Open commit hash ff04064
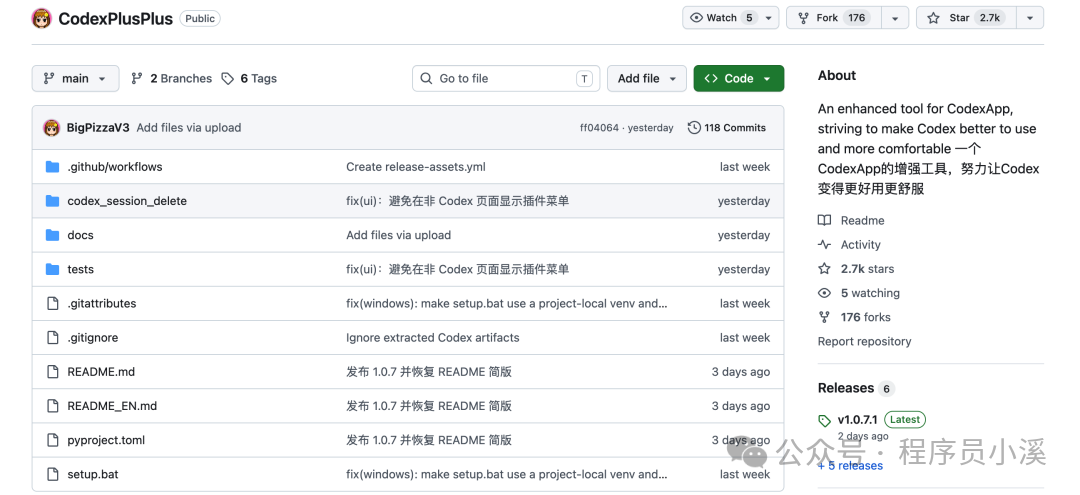 tap(599, 127)
